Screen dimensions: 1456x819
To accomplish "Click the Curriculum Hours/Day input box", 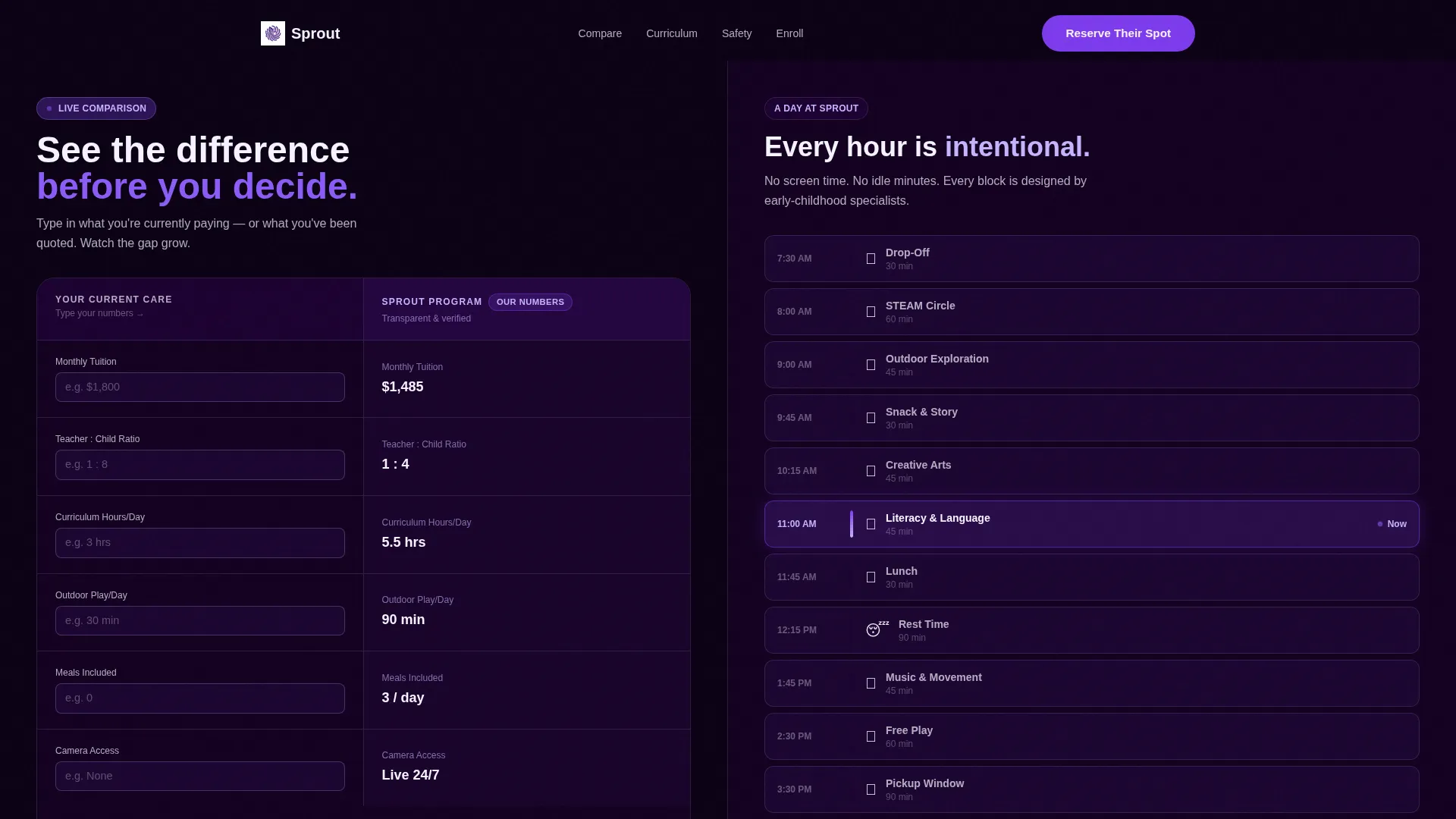I will click(x=200, y=543).
